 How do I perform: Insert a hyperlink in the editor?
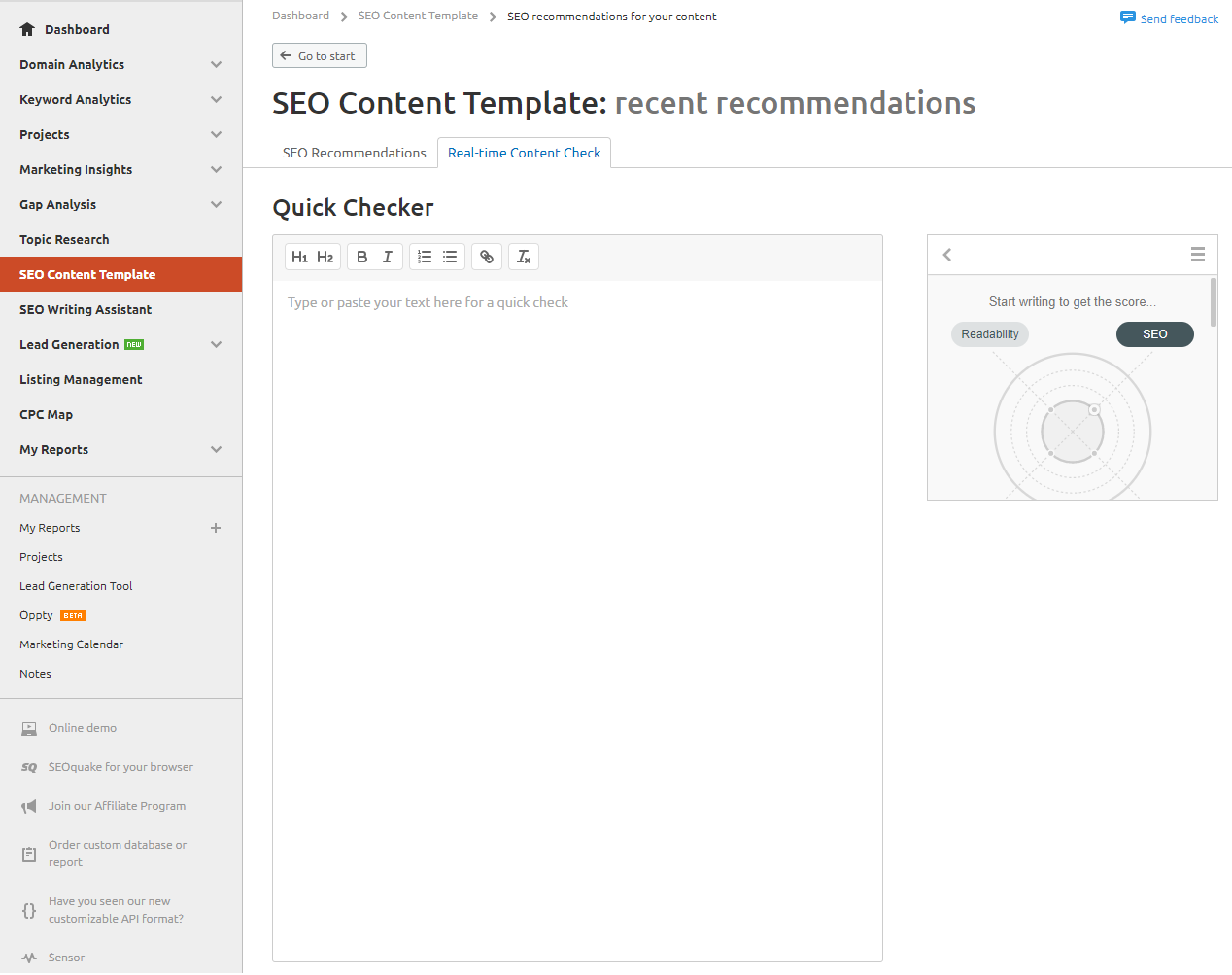[x=486, y=256]
